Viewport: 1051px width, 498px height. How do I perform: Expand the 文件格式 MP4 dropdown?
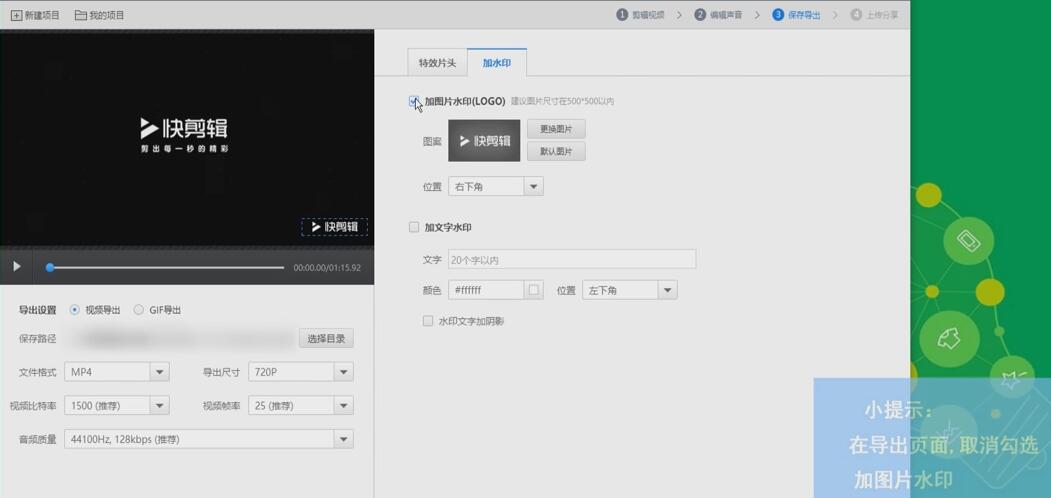tap(159, 372)
